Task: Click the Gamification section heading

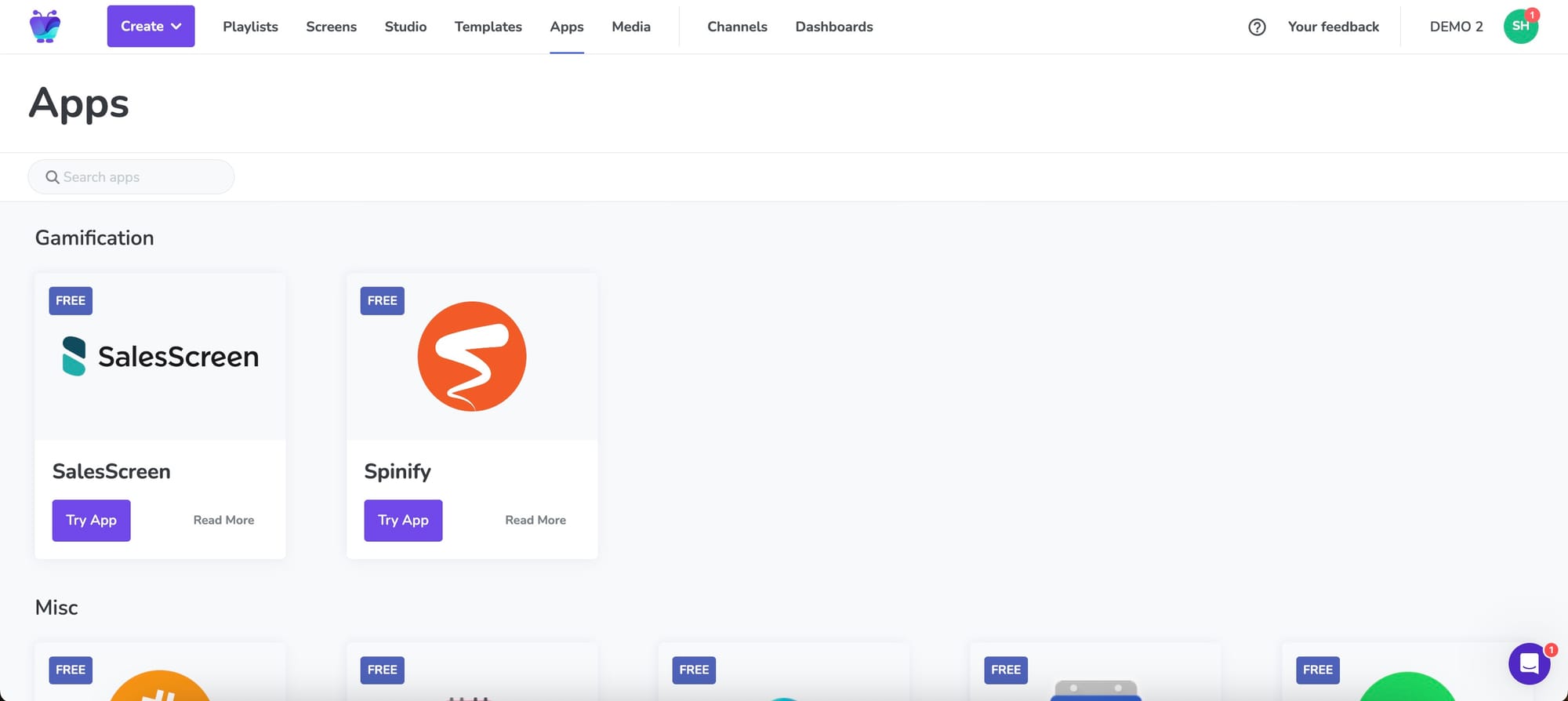Action: 94,238
